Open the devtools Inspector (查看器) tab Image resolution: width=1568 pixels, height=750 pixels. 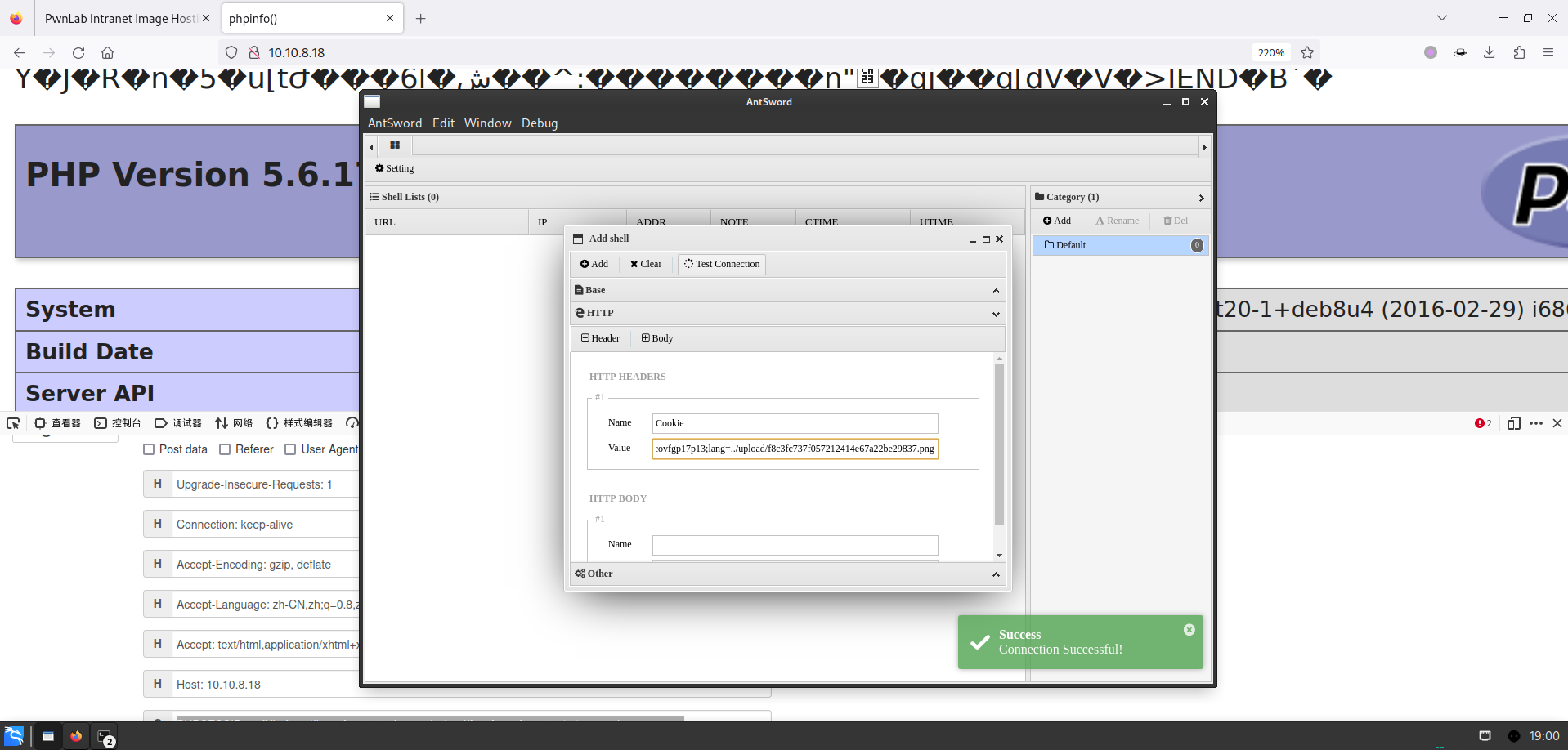click(x=57, y=423)
